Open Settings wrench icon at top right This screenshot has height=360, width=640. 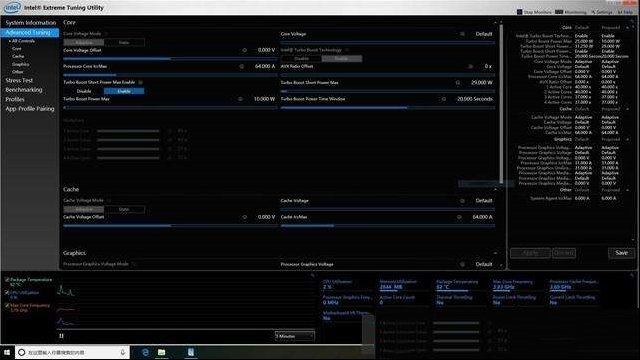click(593, 12)
